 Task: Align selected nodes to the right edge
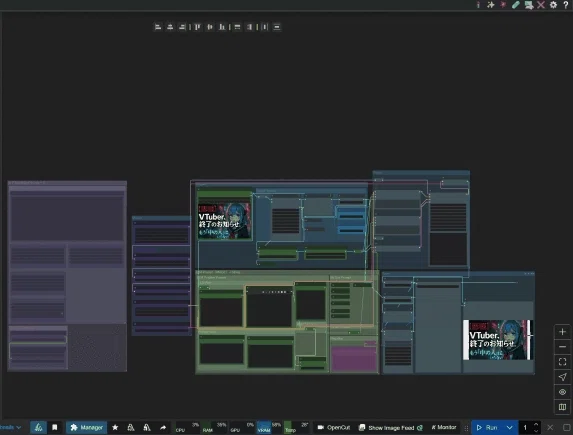pos(182,27)
